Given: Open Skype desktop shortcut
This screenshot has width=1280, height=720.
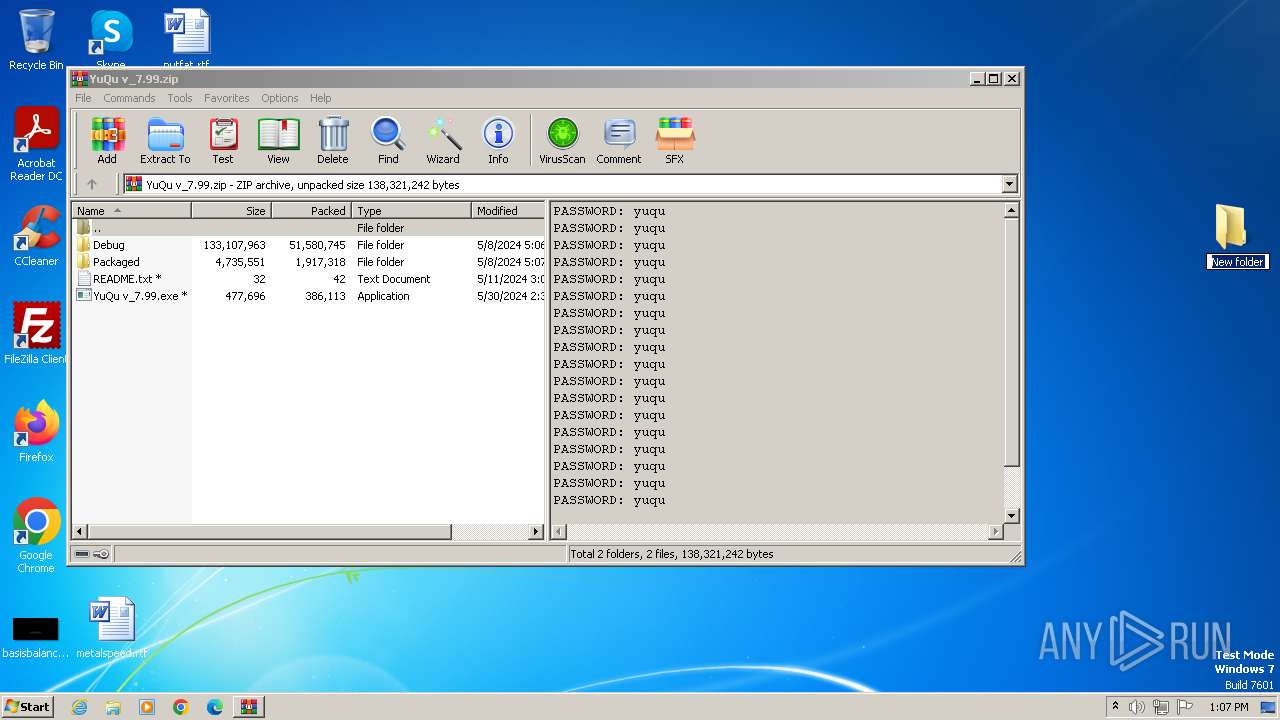Looking at the screenshot, I should (x=110, y=40).
